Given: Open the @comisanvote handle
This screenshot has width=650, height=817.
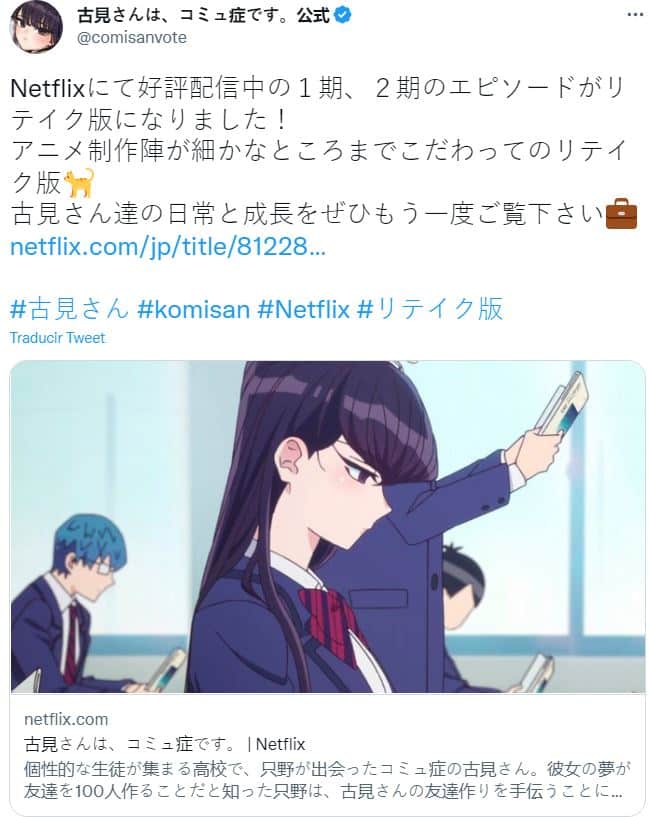Looking at the screenshot, I should coord(131,38).
